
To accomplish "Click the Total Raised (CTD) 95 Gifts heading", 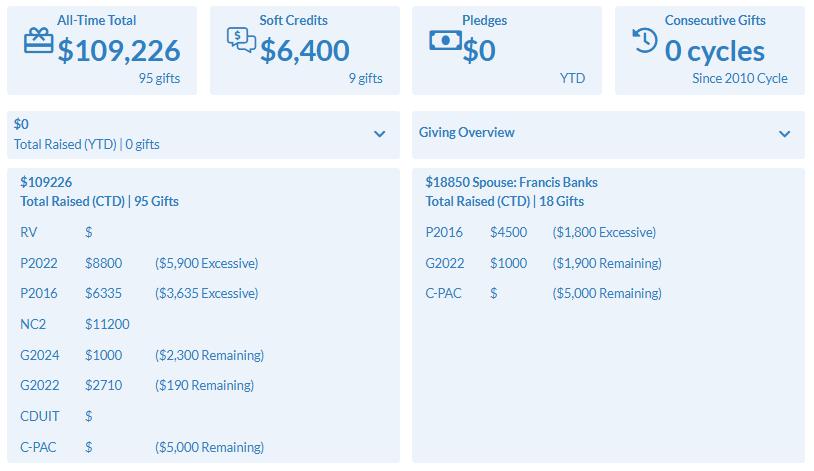I will [99, 201].
